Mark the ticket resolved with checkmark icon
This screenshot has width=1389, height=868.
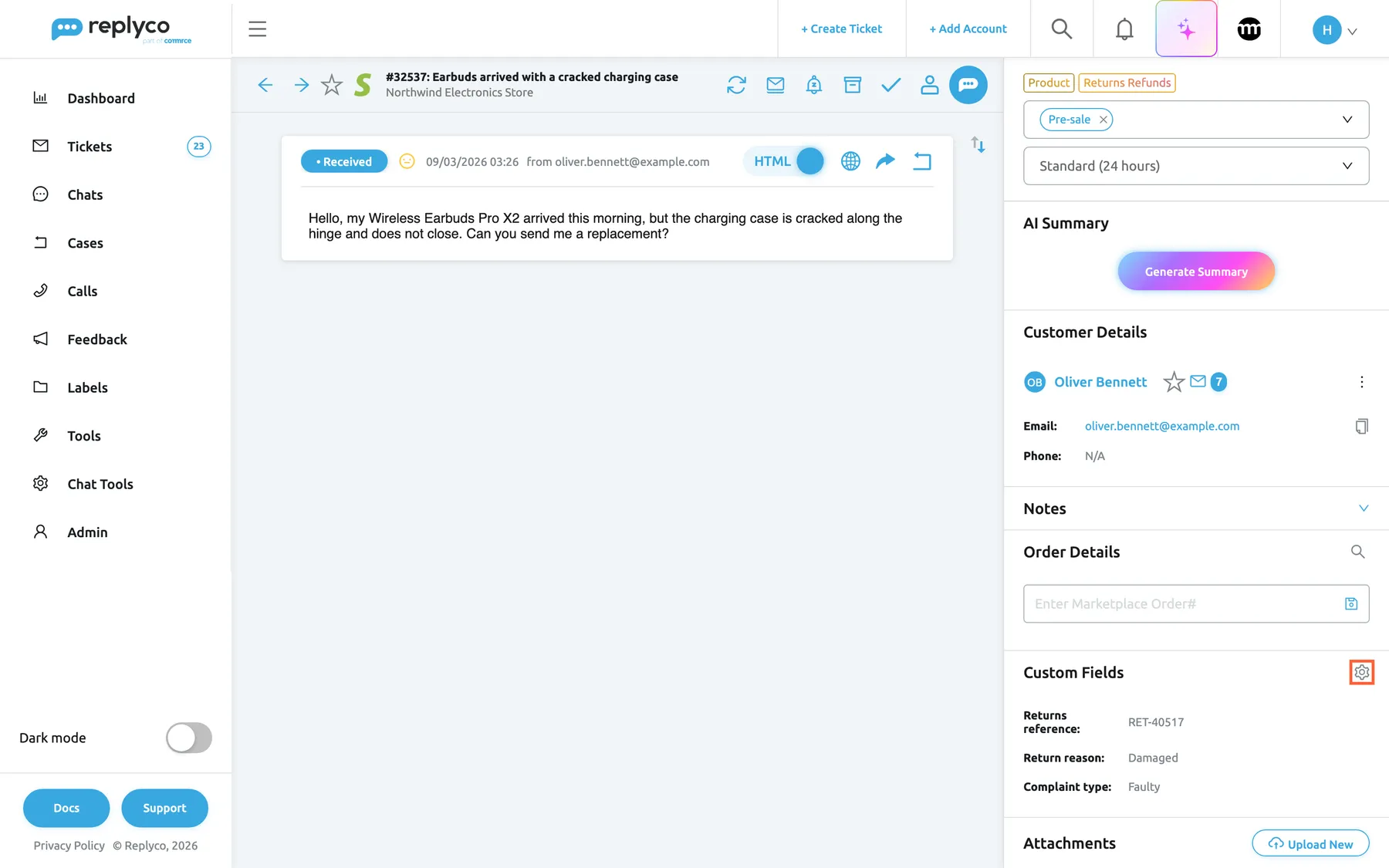891,85
